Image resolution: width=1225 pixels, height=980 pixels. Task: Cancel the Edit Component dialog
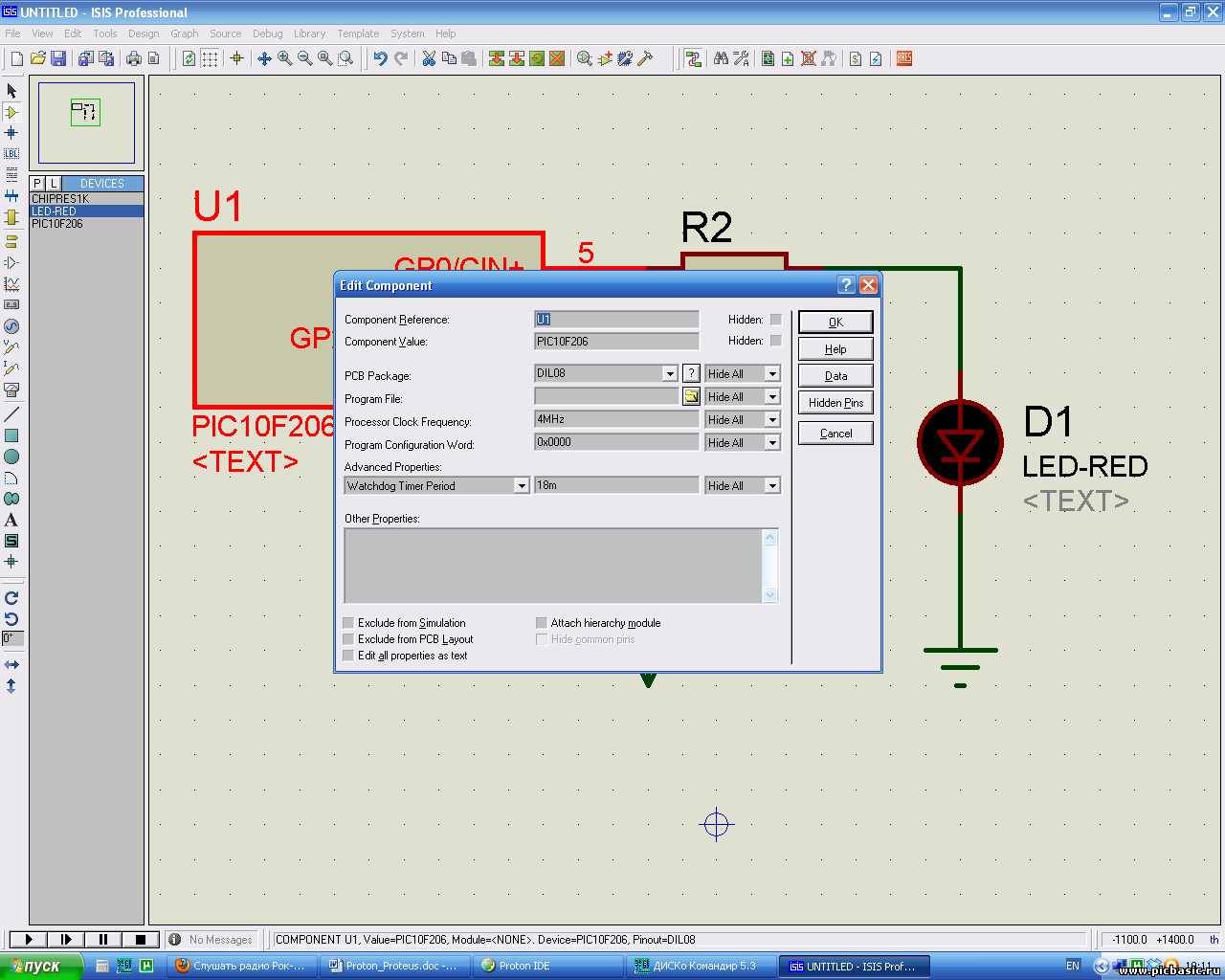tap(835, 434)
